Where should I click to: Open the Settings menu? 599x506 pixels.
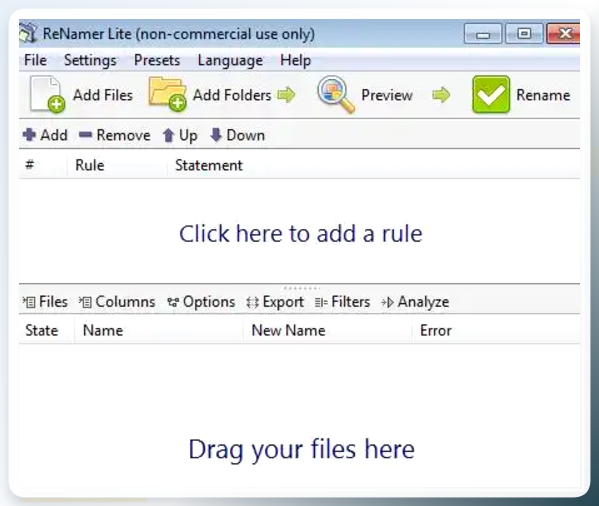[90, 60]
